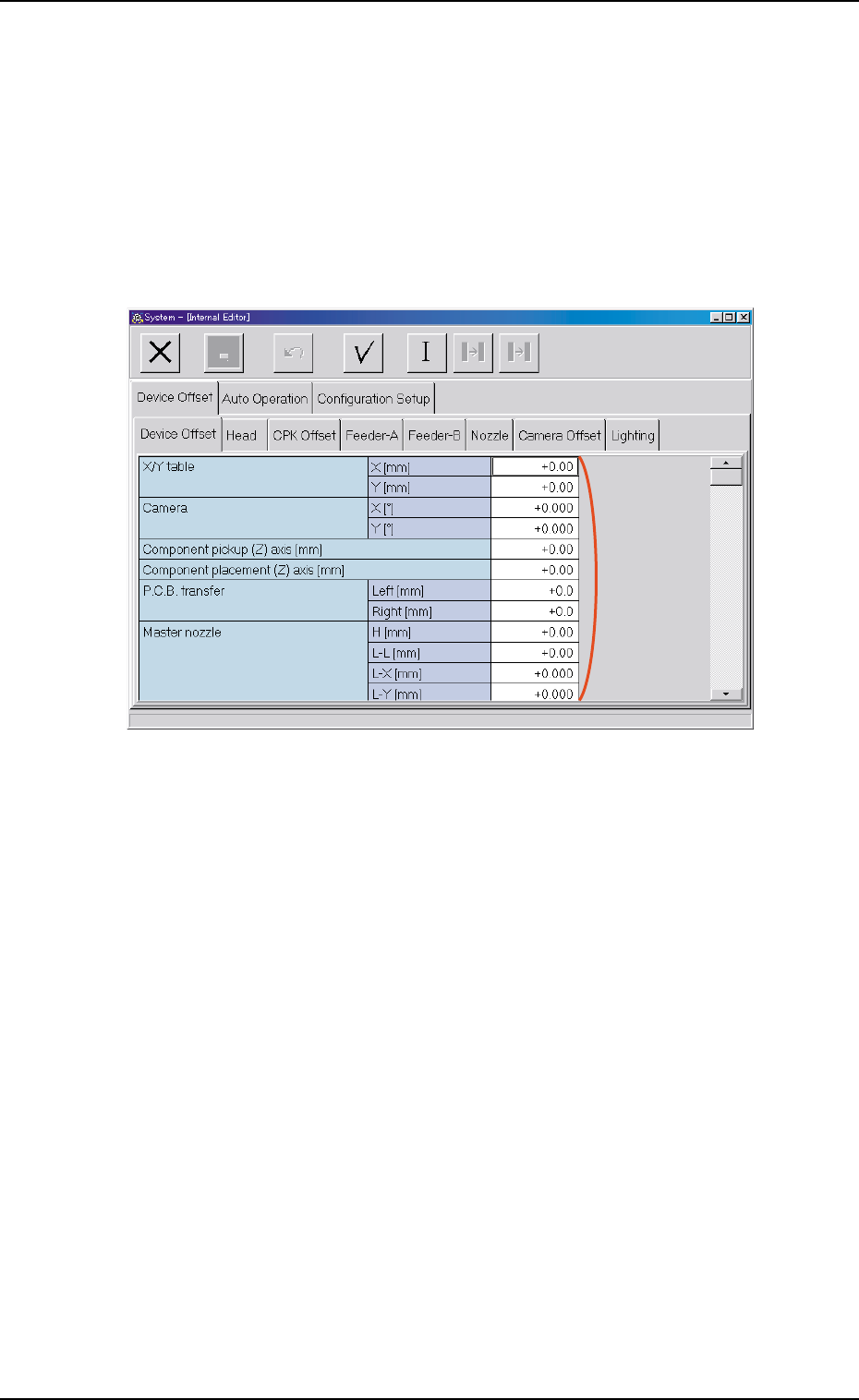Click the vertical scrollbar thumb
The image size is (859, 1400).
(x=726, y=477)
